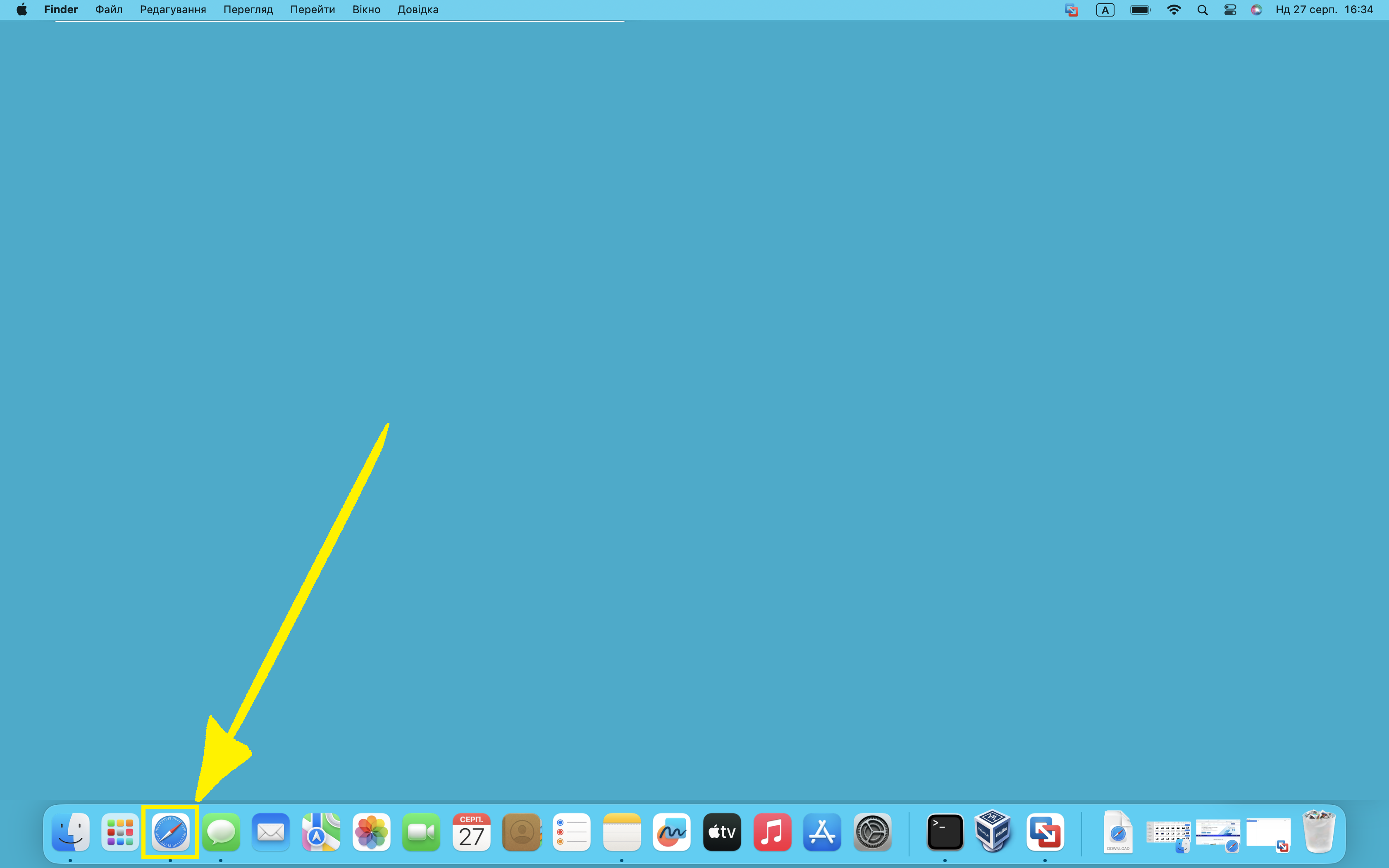The width and height of the screenshot is (1389, 868).
Task: Open System Preferences gear icon
Action: (872, 832)
